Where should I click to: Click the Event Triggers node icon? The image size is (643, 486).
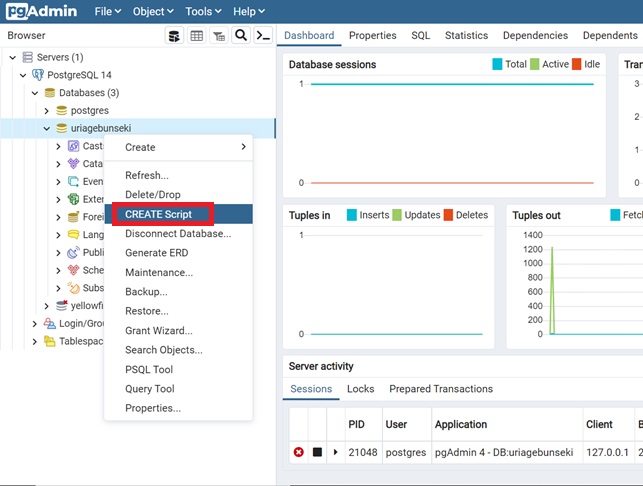[73, 181]
